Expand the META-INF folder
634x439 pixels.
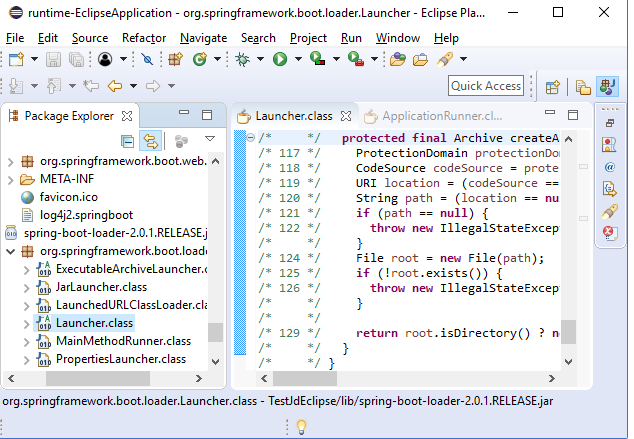point(11,180)
